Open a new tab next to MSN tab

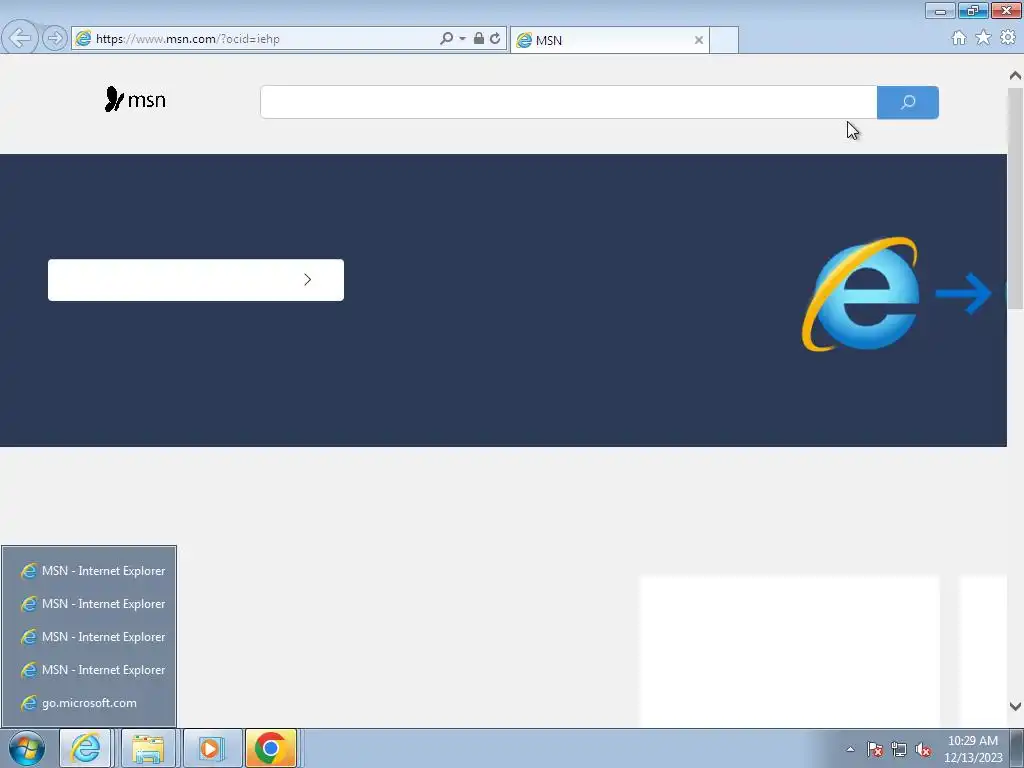click(724, 40)
